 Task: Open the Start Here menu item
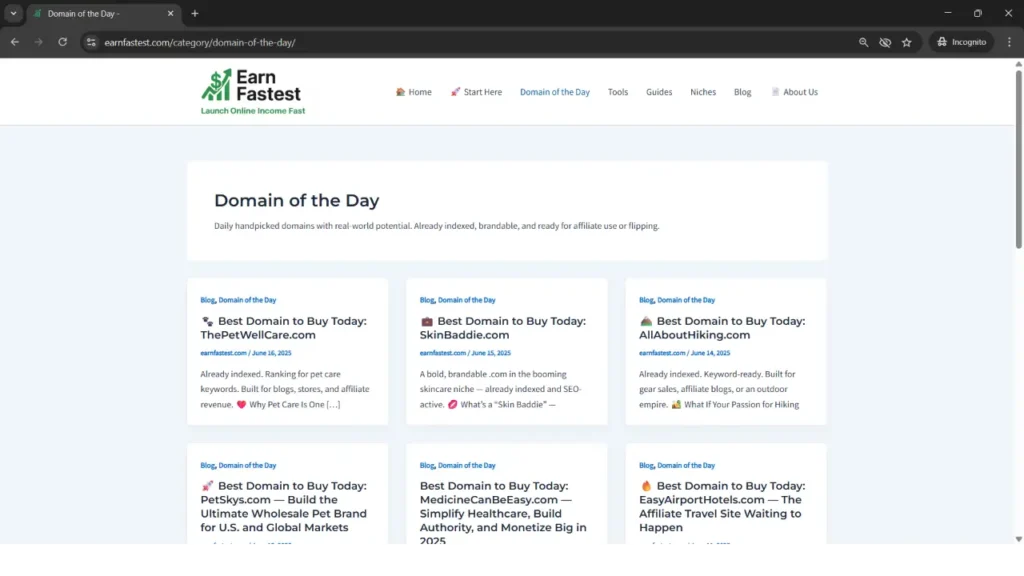click(476, 92)
